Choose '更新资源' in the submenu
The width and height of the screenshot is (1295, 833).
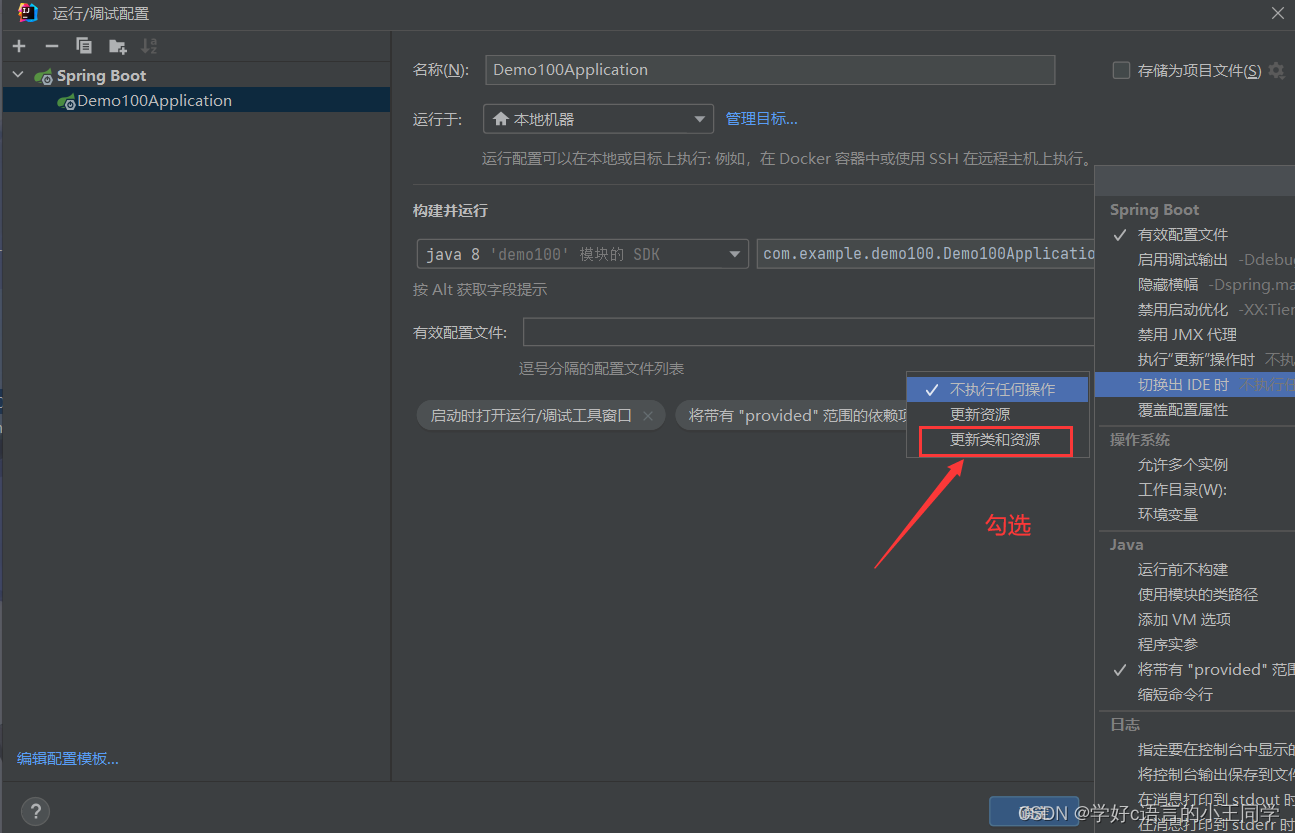point(997,414)
